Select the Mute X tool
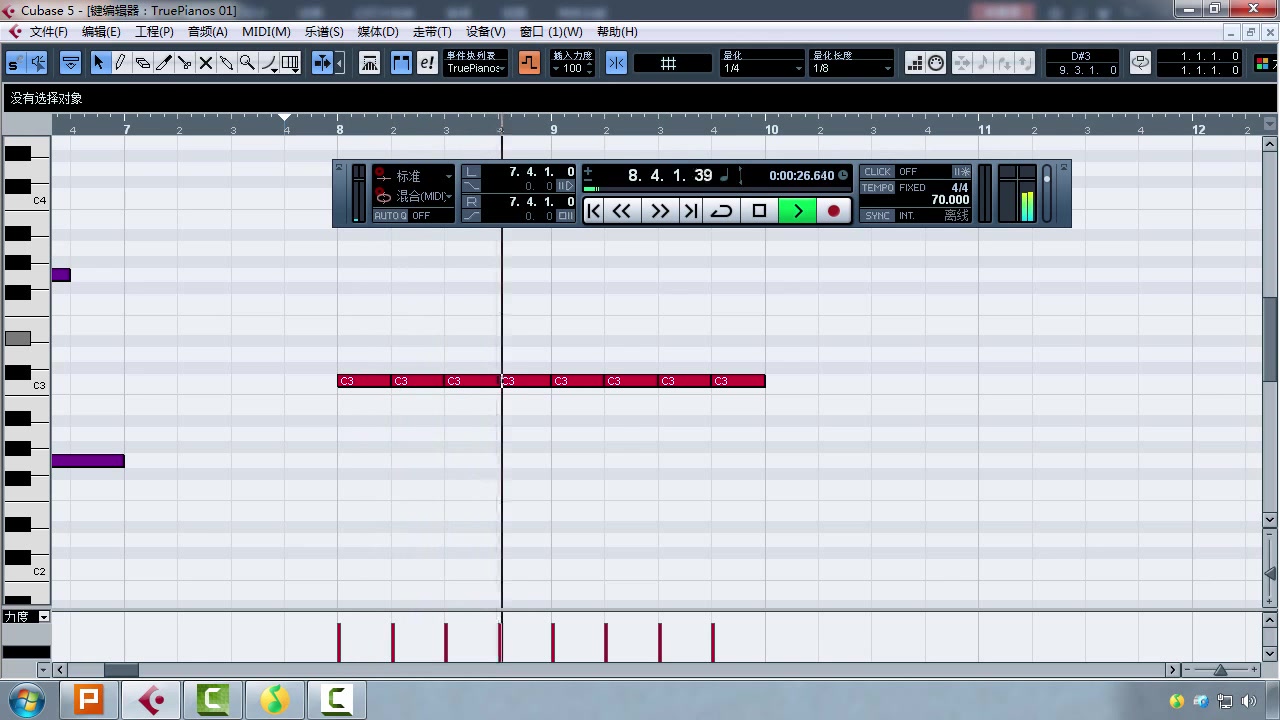The width and height of the screenshot is (1280, 720). click(x=205, y=63)
